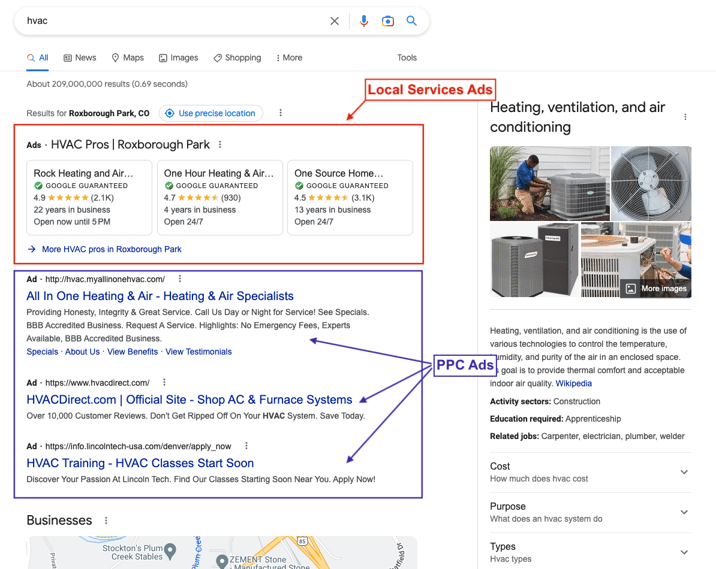
Task: Open three-dot menu on knowledge panel title
Action: pos(685,117)
